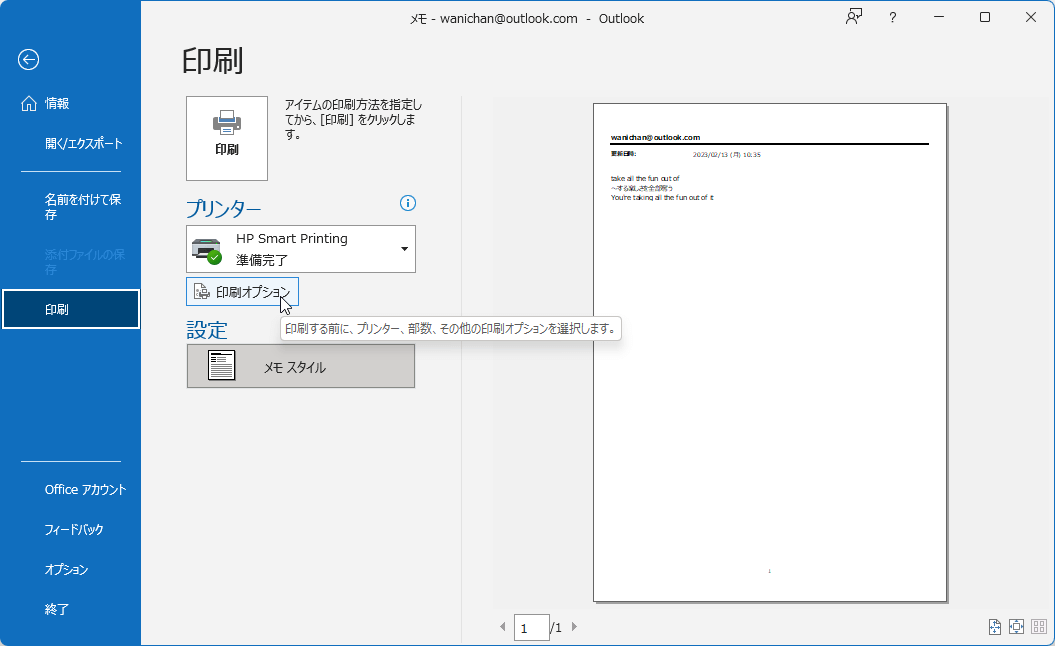This screenshot has height=646, width=1055.
Task: Show actual size preview icon
Action: 994,627
